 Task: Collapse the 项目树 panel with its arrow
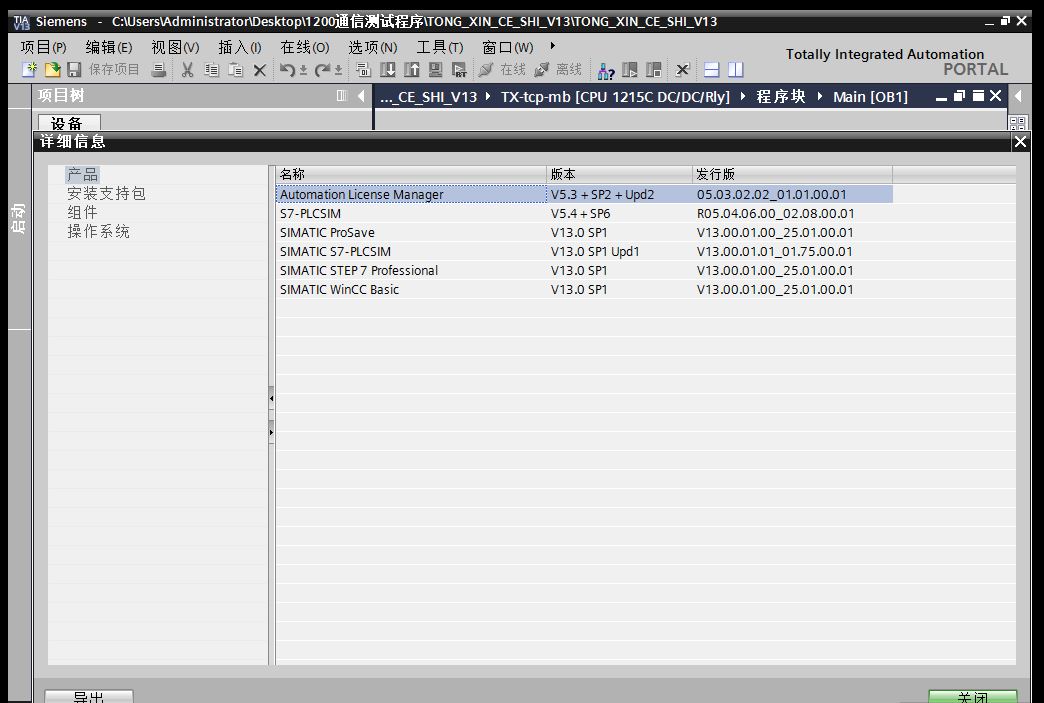coord(361,96)
